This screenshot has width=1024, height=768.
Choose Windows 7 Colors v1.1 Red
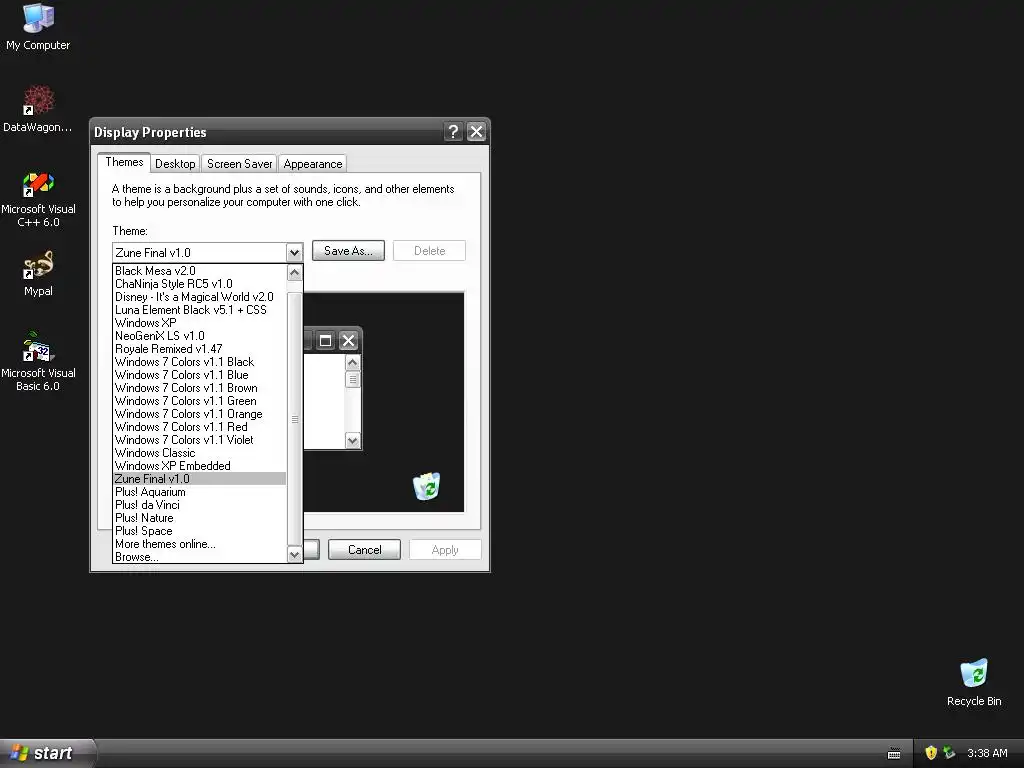[x=200, y=427]
